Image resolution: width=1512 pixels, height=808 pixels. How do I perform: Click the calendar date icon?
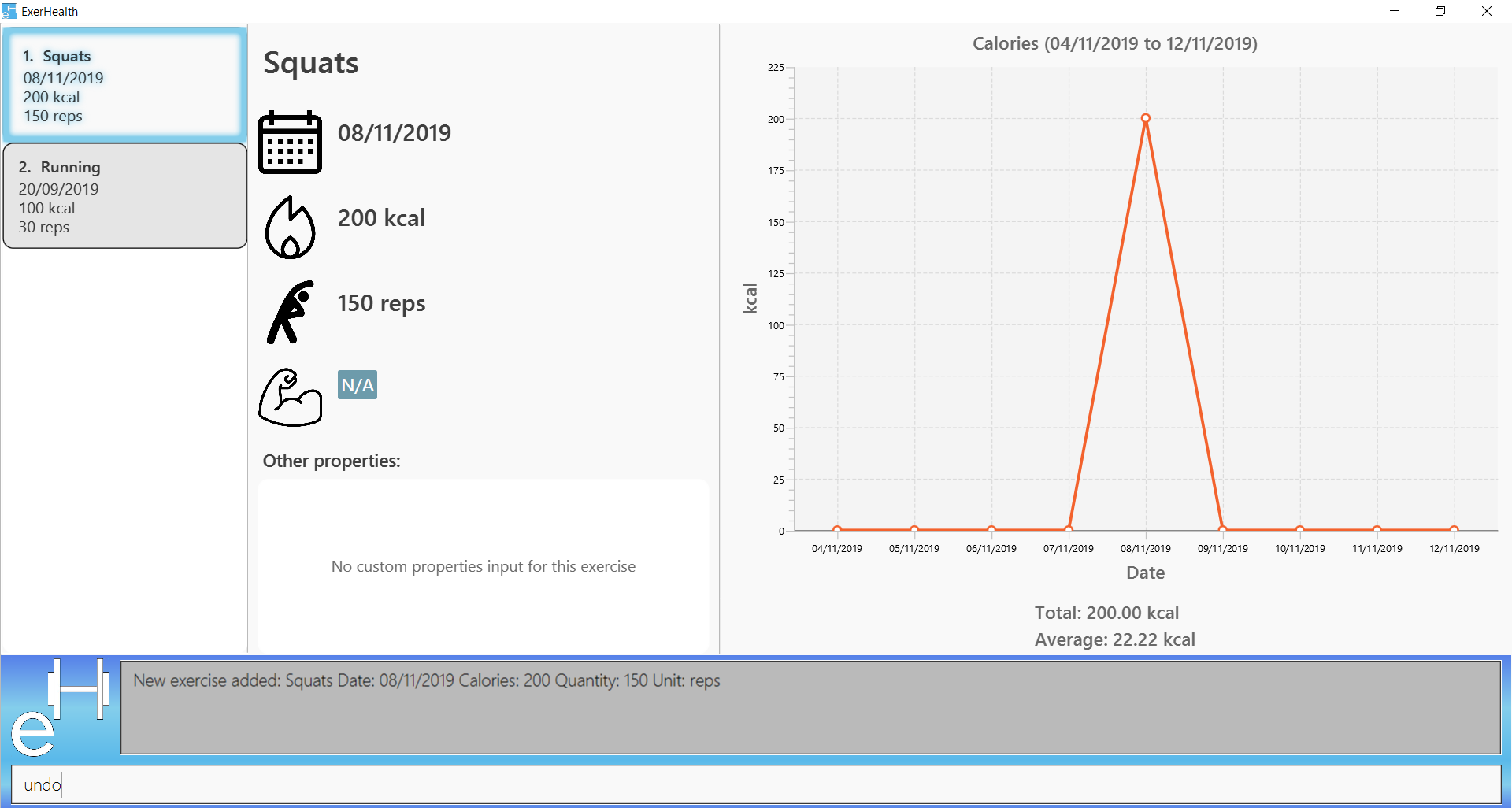(290, 142)
